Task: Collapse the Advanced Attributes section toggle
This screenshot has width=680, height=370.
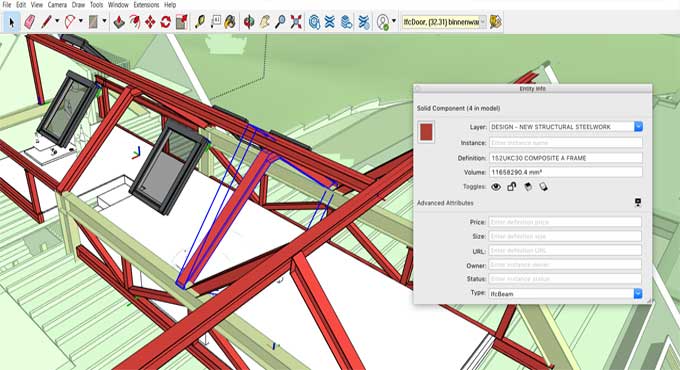Action: tap(638, 203)
